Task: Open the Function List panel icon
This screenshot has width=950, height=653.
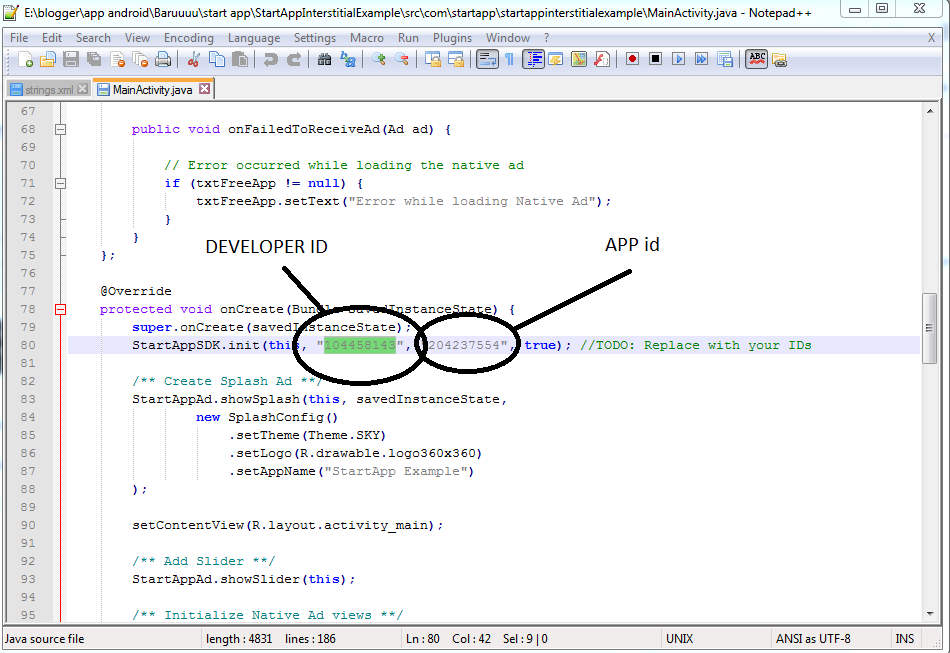Action: pos(602,59)
